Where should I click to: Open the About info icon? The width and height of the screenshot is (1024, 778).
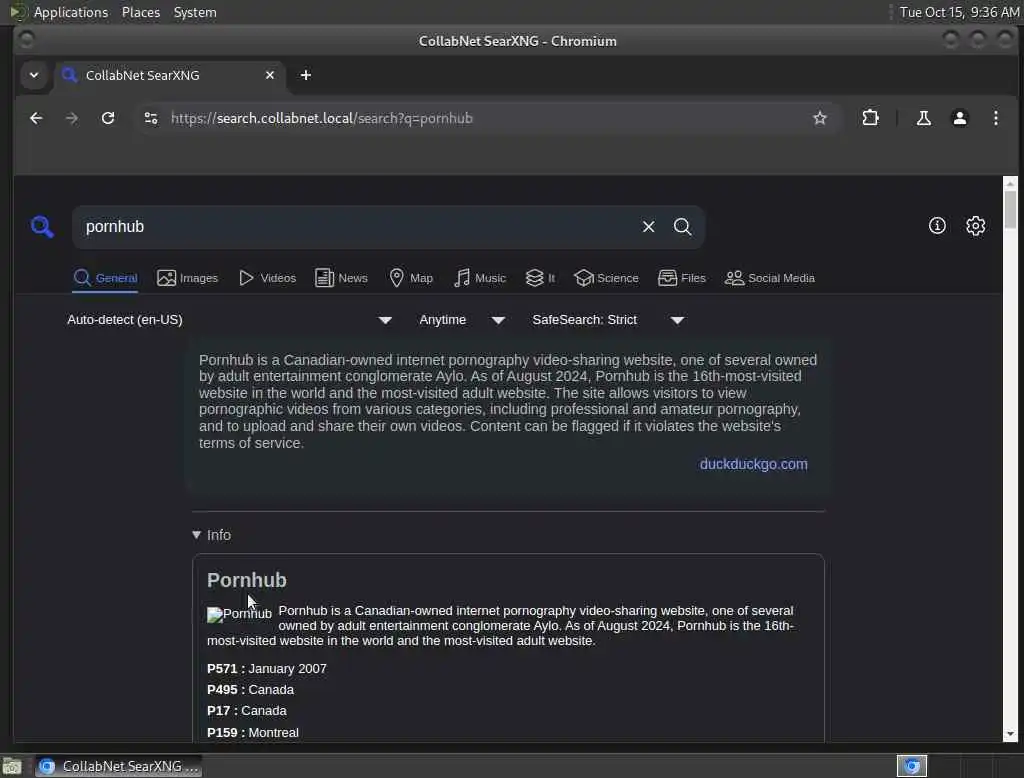coord(937,226)
